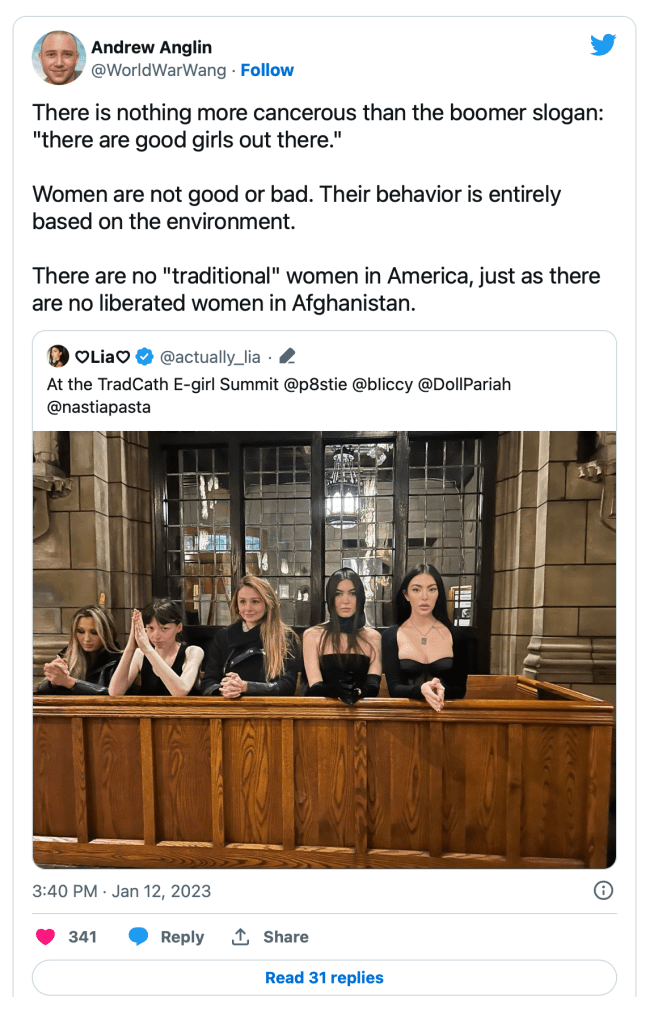The height and width of the screenshot is (1023, 658).
Task: Click Lia's small avatar in quoted tweet
Action: tap(58, 356)
